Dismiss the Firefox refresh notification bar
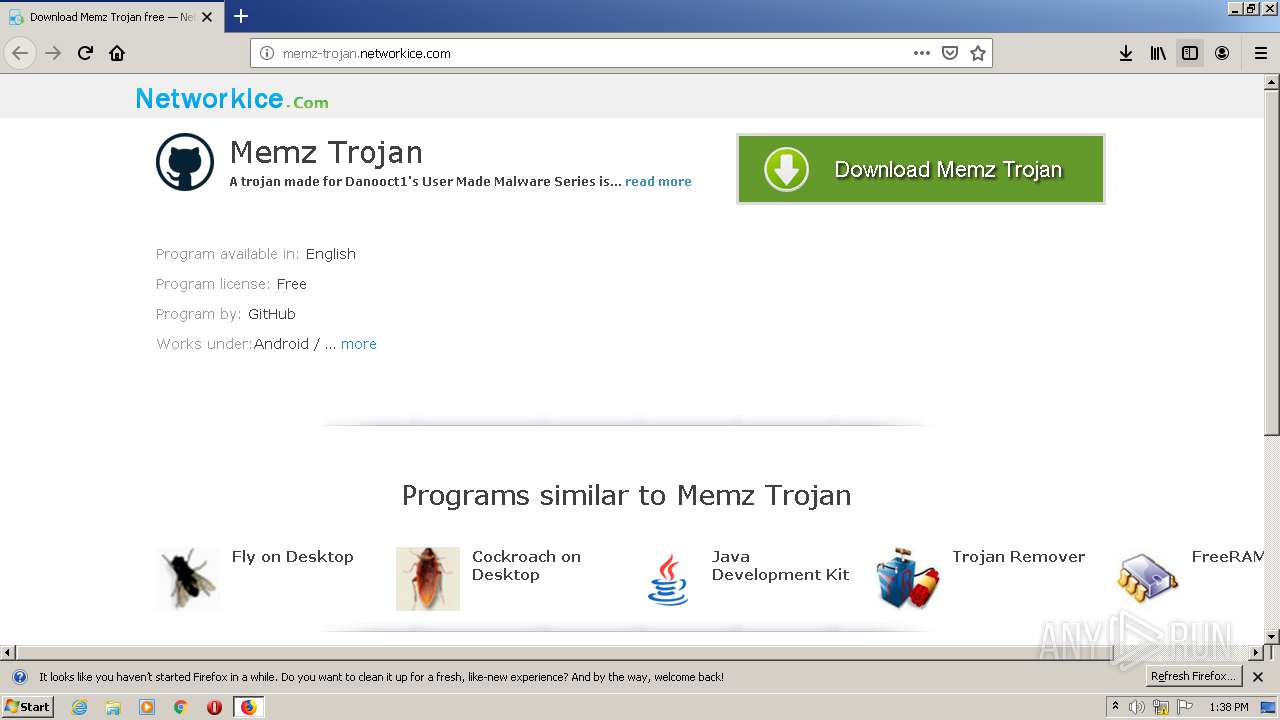The image size is (1280, 720). point(1258,677)
